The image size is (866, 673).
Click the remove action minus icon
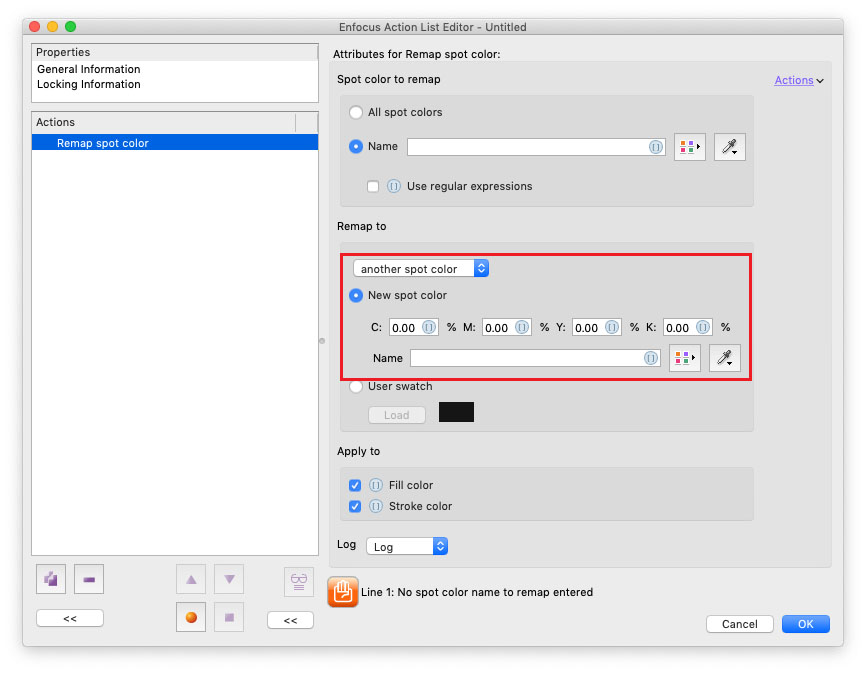click(x=89, y=579)
